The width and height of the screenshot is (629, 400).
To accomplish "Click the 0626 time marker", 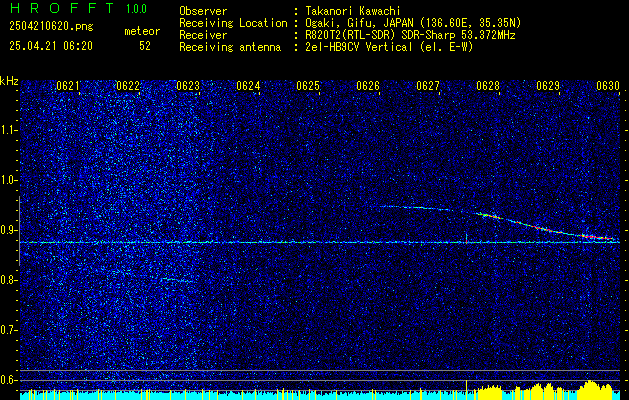I will pyautogui.click(x=368, y=86).
